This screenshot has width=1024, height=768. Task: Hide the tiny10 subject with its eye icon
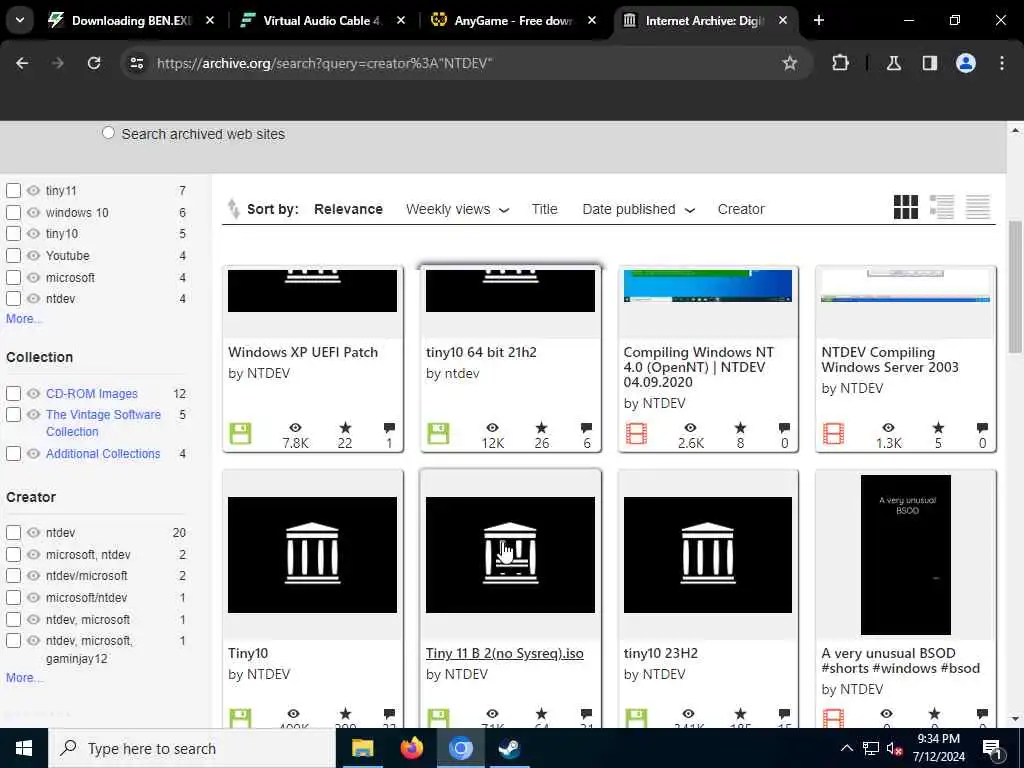(33, 234)
